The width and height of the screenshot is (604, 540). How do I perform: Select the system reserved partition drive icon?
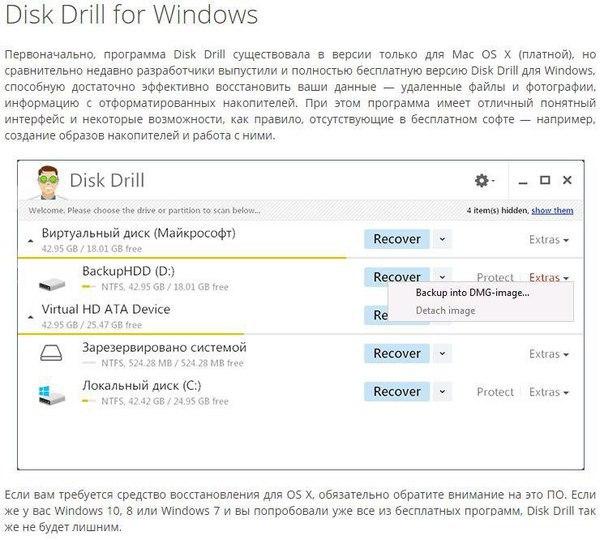51,352
